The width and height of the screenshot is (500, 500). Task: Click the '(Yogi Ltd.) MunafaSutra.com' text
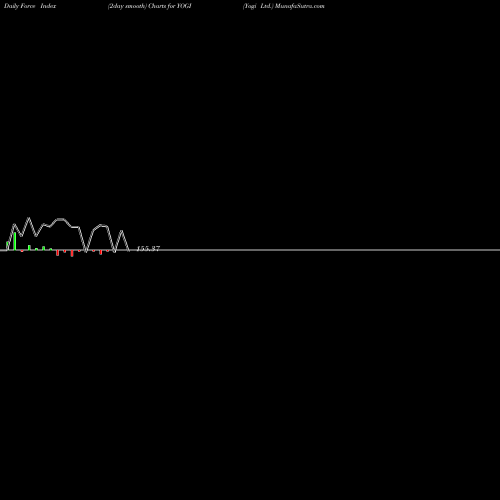(x=283, y=6)
